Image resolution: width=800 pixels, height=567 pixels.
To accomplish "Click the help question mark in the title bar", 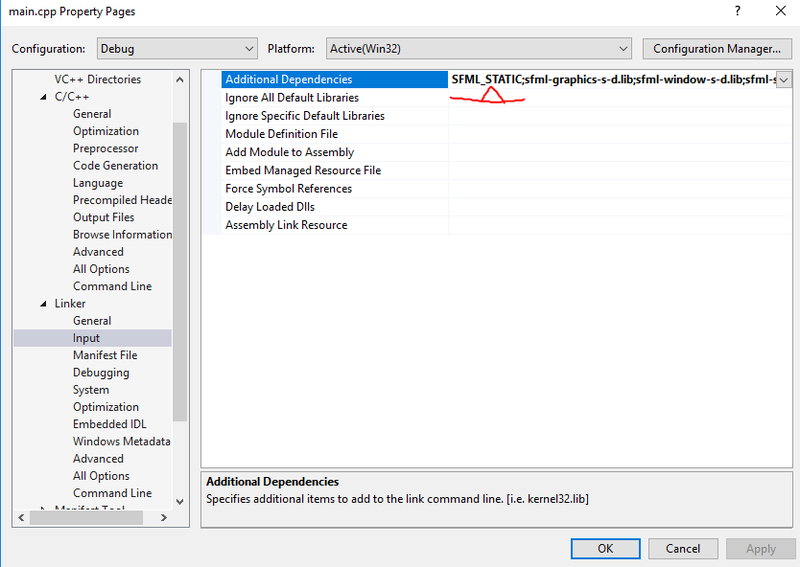I will (x=737, y=11).
